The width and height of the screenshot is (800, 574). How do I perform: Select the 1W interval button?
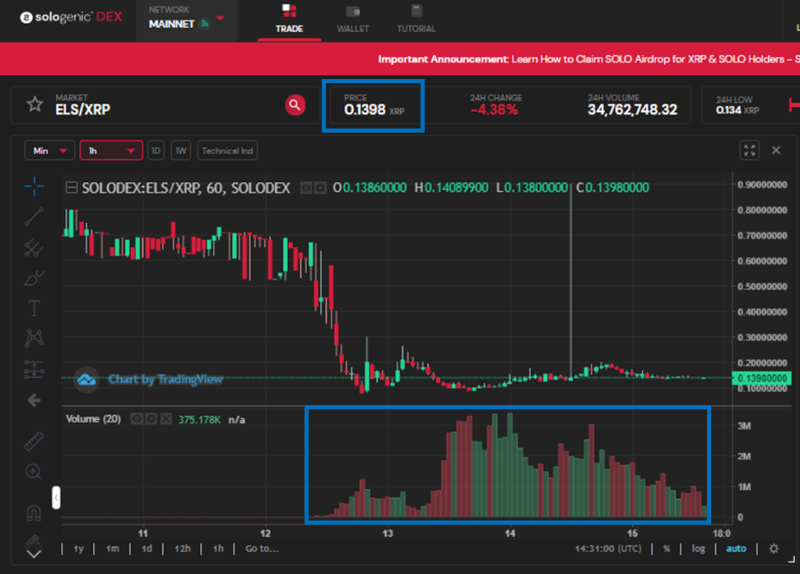(x=181, y=151)
